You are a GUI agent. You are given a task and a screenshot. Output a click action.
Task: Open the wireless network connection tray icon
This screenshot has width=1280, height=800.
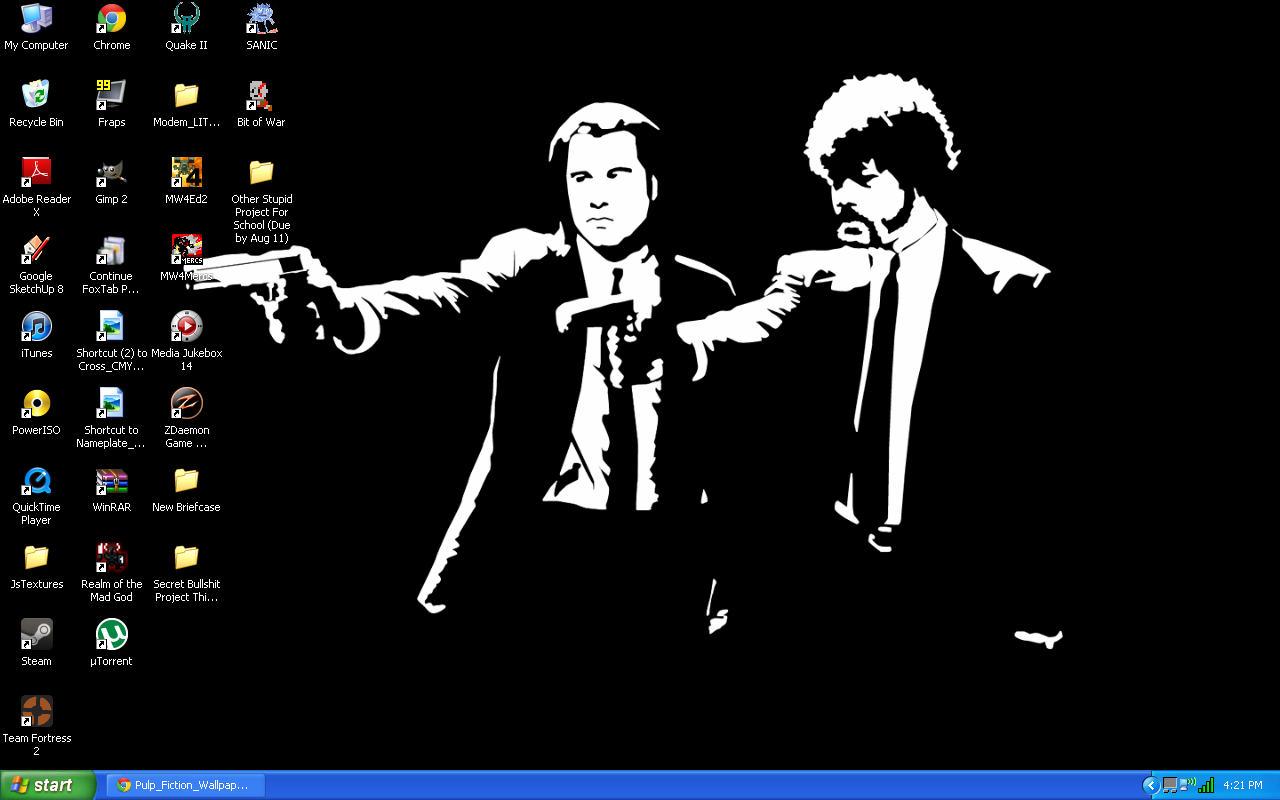(1187, 785)
